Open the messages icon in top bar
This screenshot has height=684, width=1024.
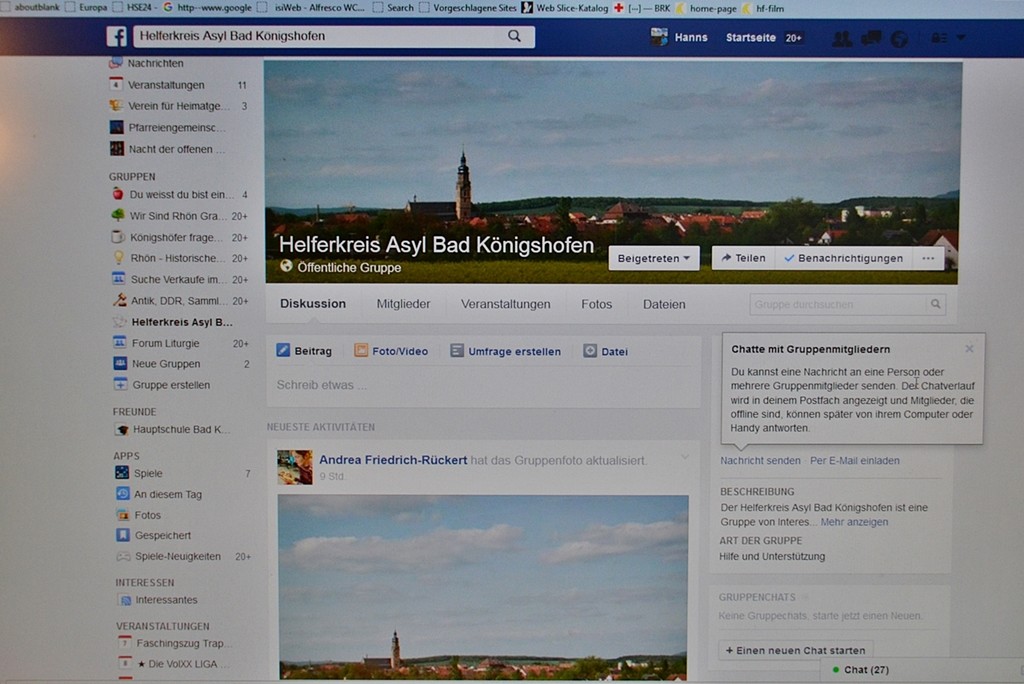871,39
